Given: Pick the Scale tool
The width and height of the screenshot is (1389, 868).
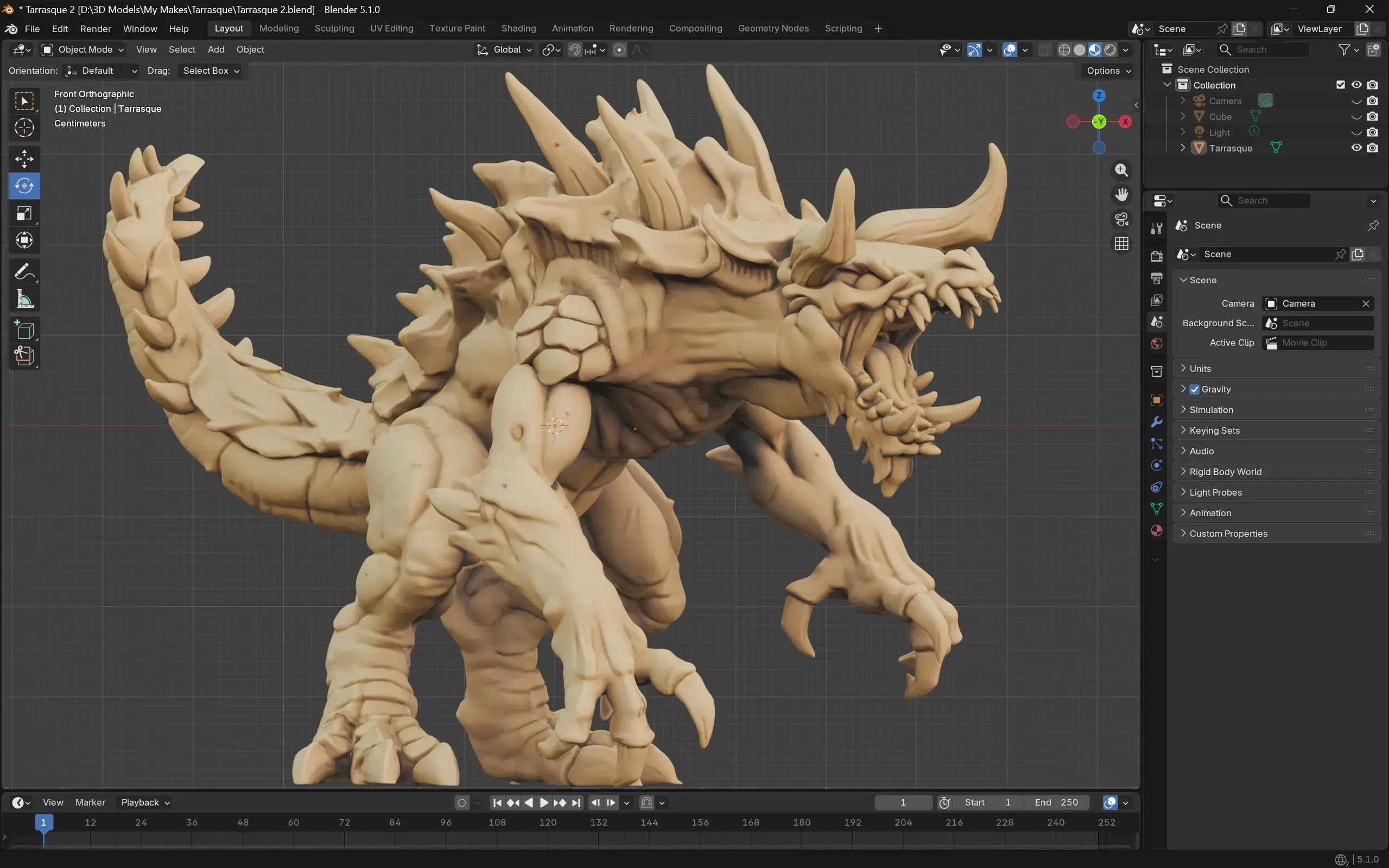Looking at the screenshot, I should pos(24,213).
